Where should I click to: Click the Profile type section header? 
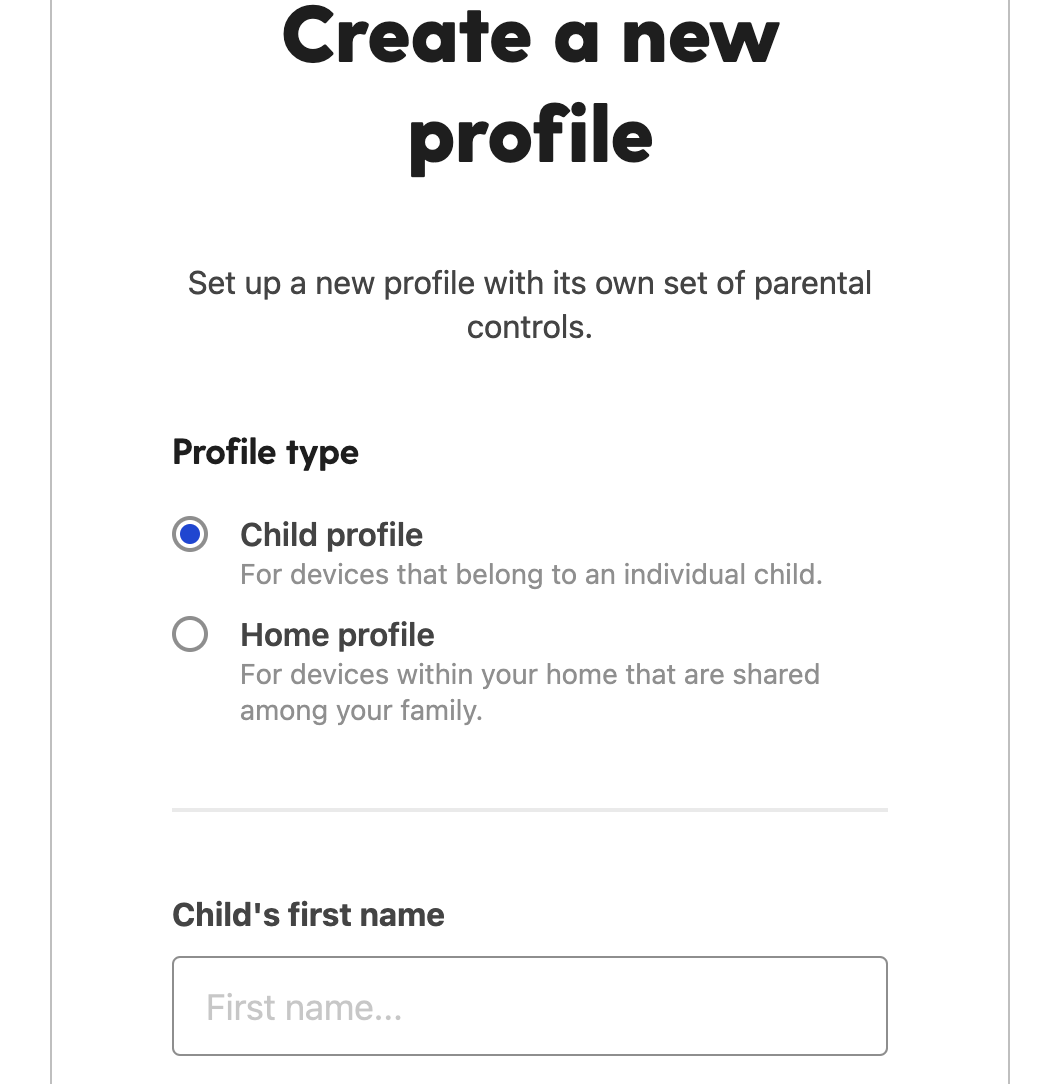pos(264,452)
